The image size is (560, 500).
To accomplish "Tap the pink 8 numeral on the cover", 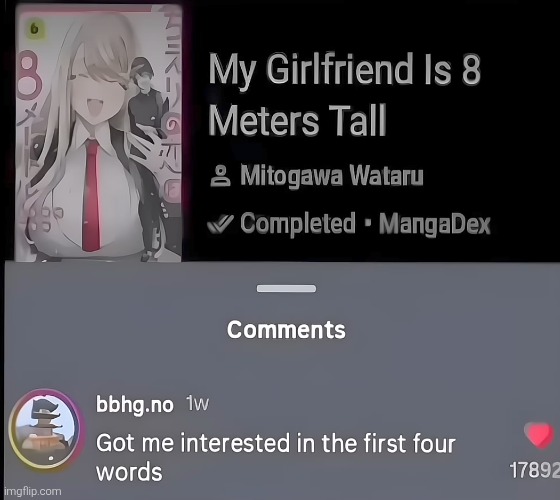I will [29, 76].
